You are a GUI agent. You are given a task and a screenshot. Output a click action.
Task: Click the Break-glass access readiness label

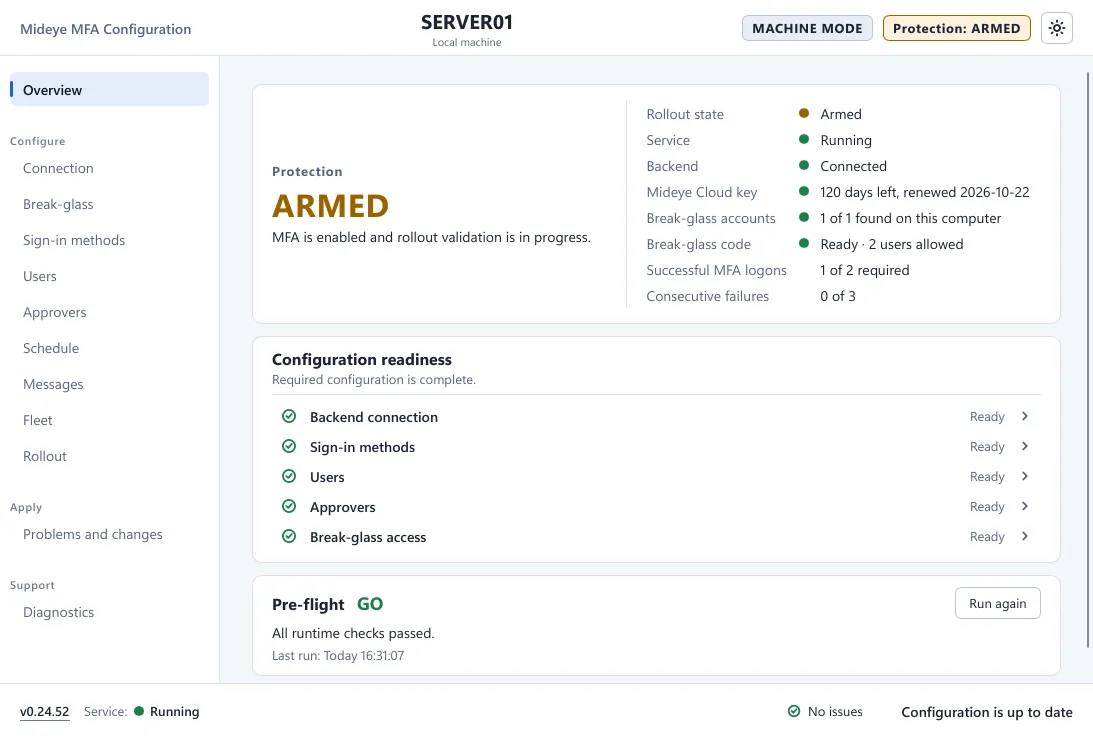click(x=368, y=537)
